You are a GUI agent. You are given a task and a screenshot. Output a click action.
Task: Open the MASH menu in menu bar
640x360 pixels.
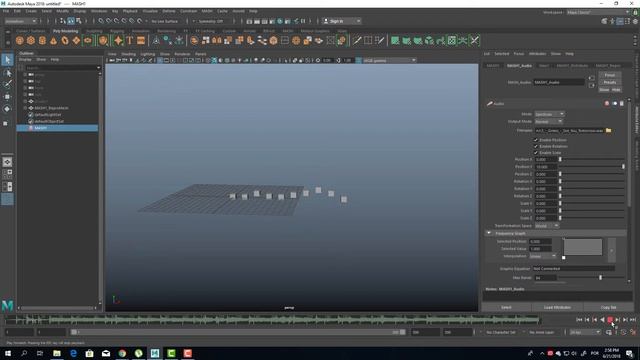click(207, 11)
